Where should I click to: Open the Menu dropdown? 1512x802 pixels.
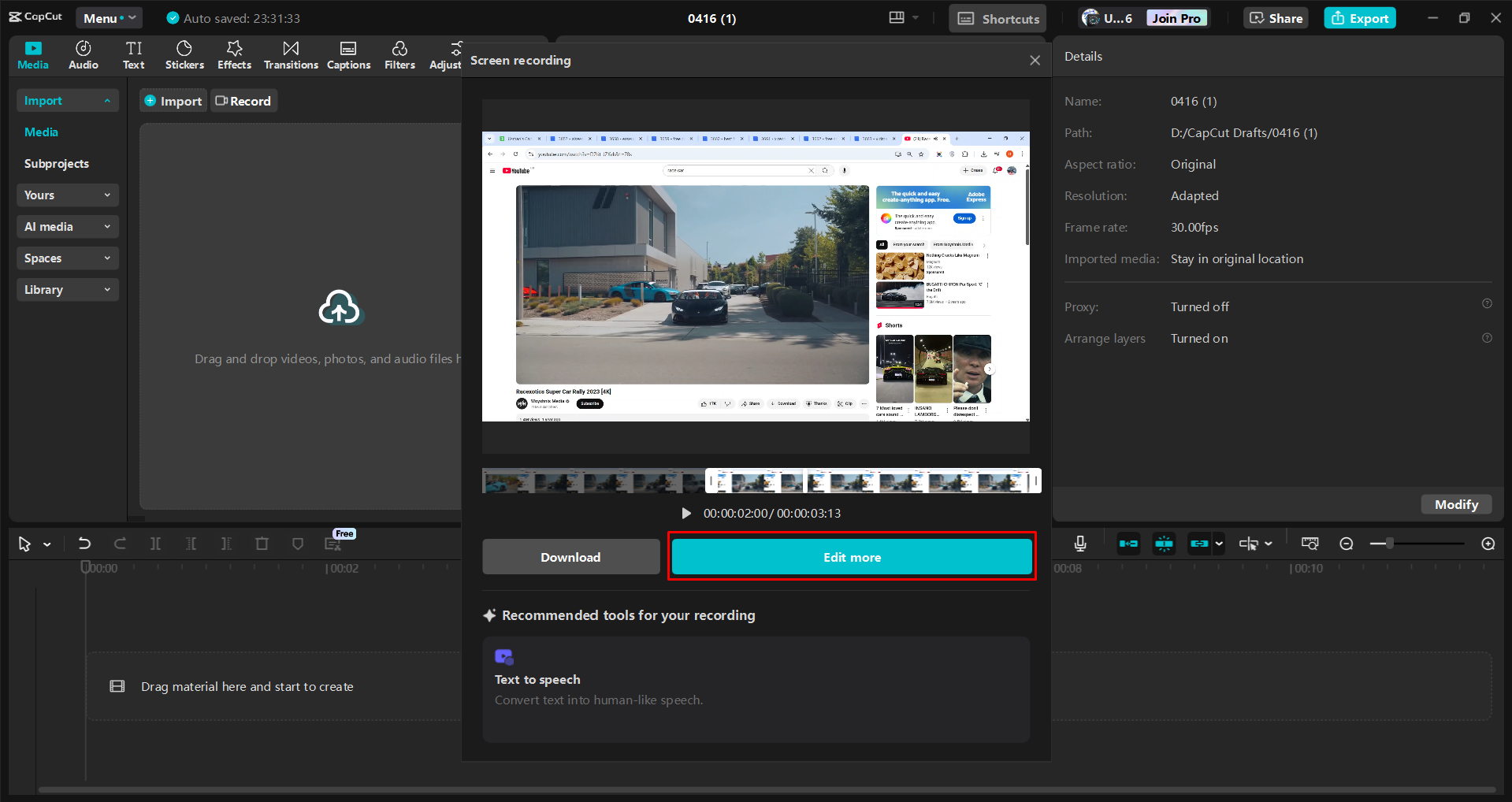109,17
